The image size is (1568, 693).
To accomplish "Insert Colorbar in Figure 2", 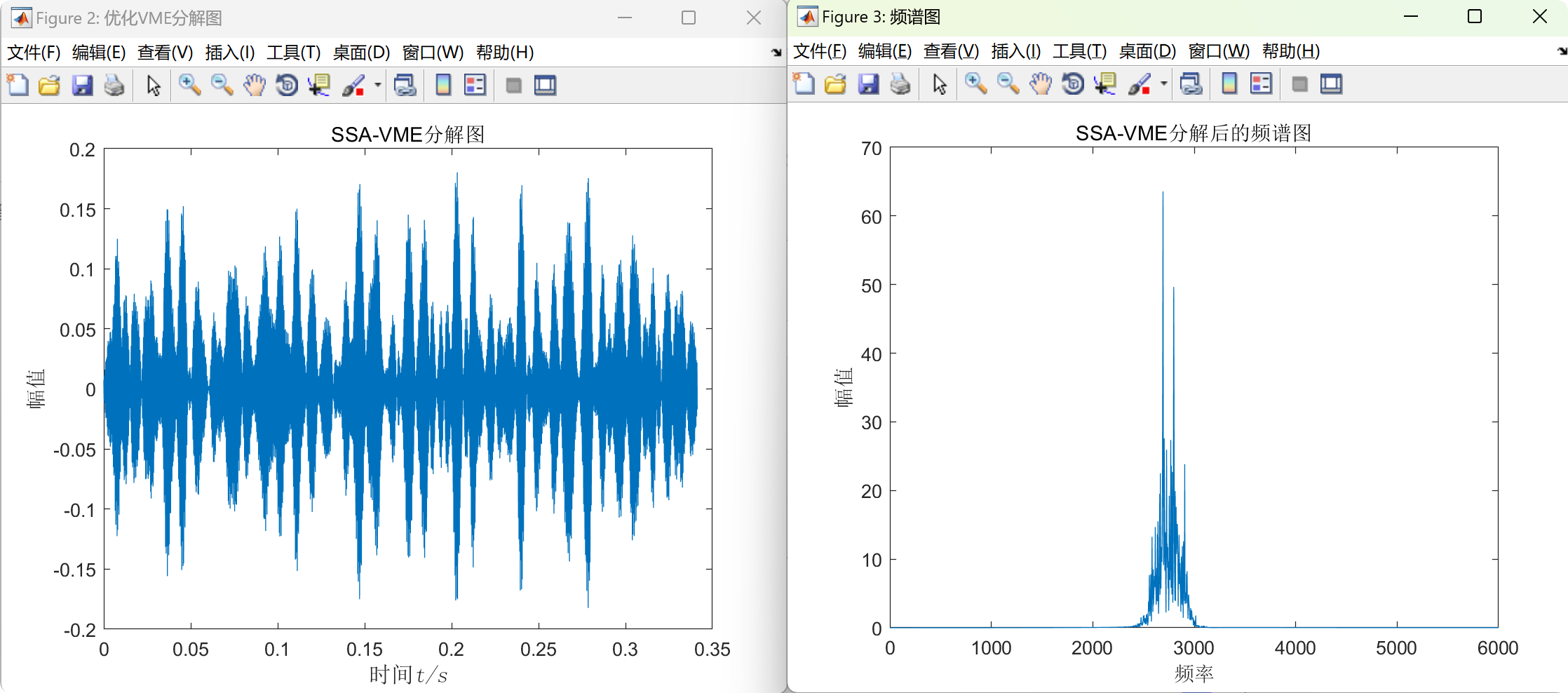I will click(443, 85).
